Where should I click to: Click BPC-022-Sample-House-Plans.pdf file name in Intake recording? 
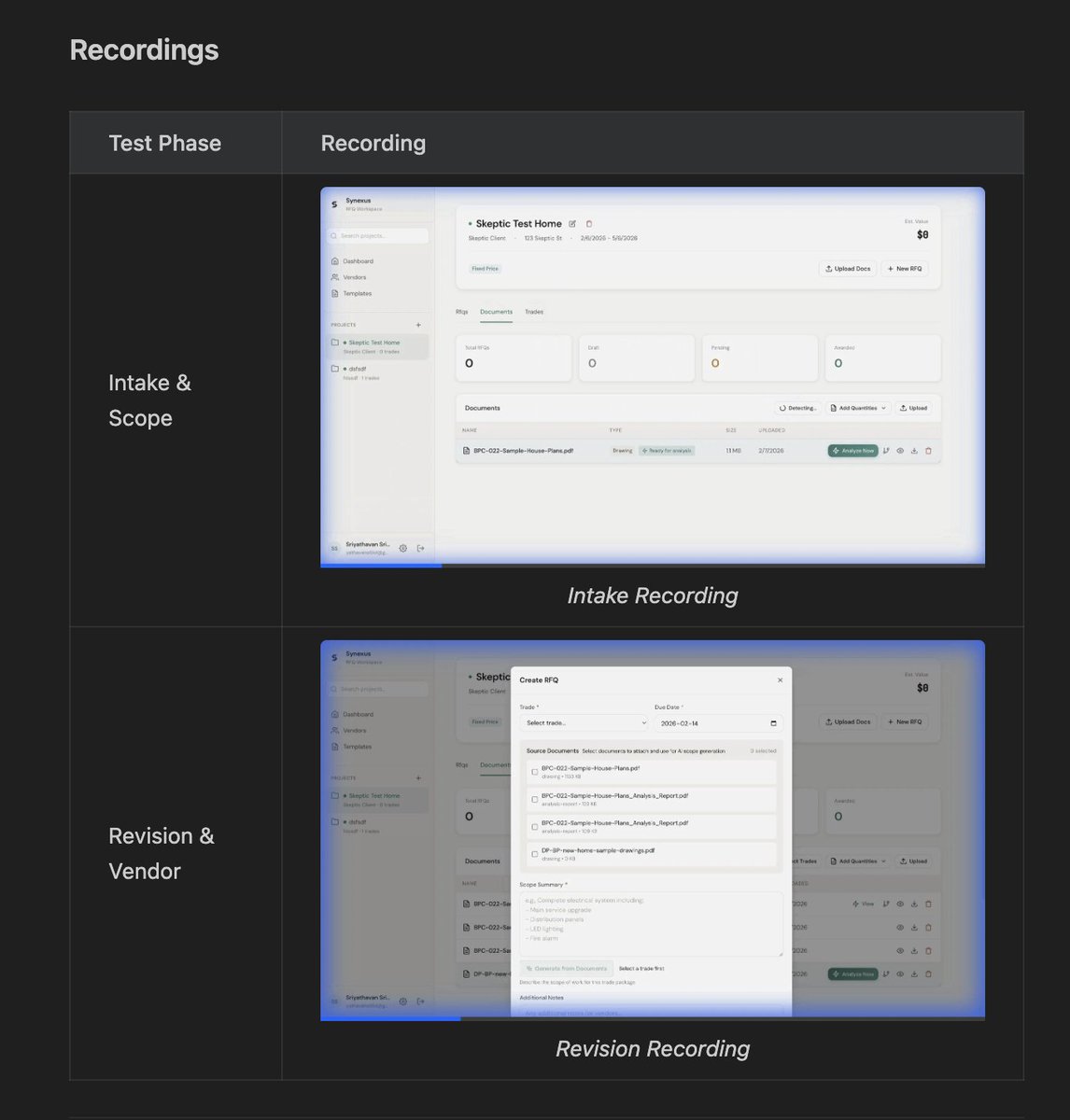pyautogui.click(x=523, y=451)
